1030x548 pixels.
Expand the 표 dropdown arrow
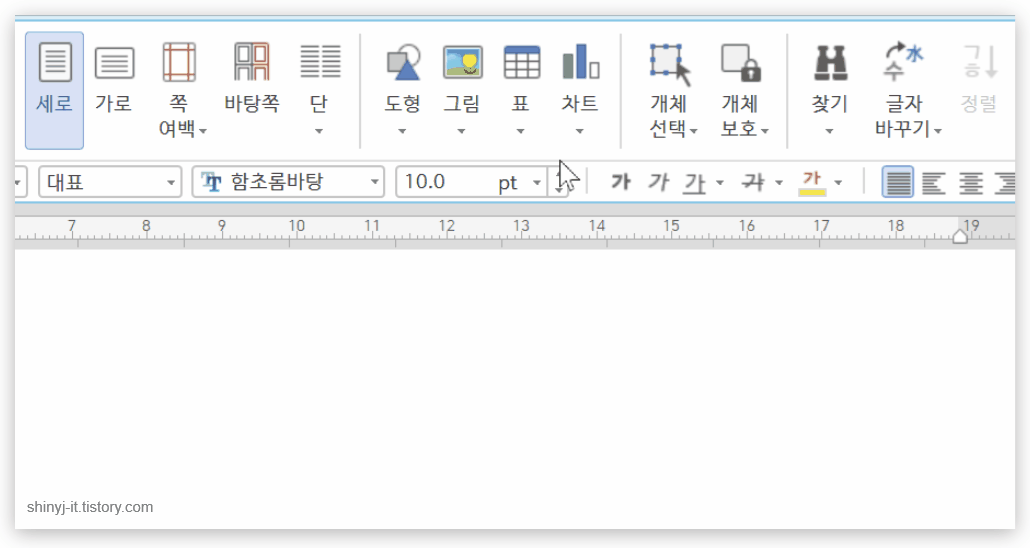coord(520,131)
